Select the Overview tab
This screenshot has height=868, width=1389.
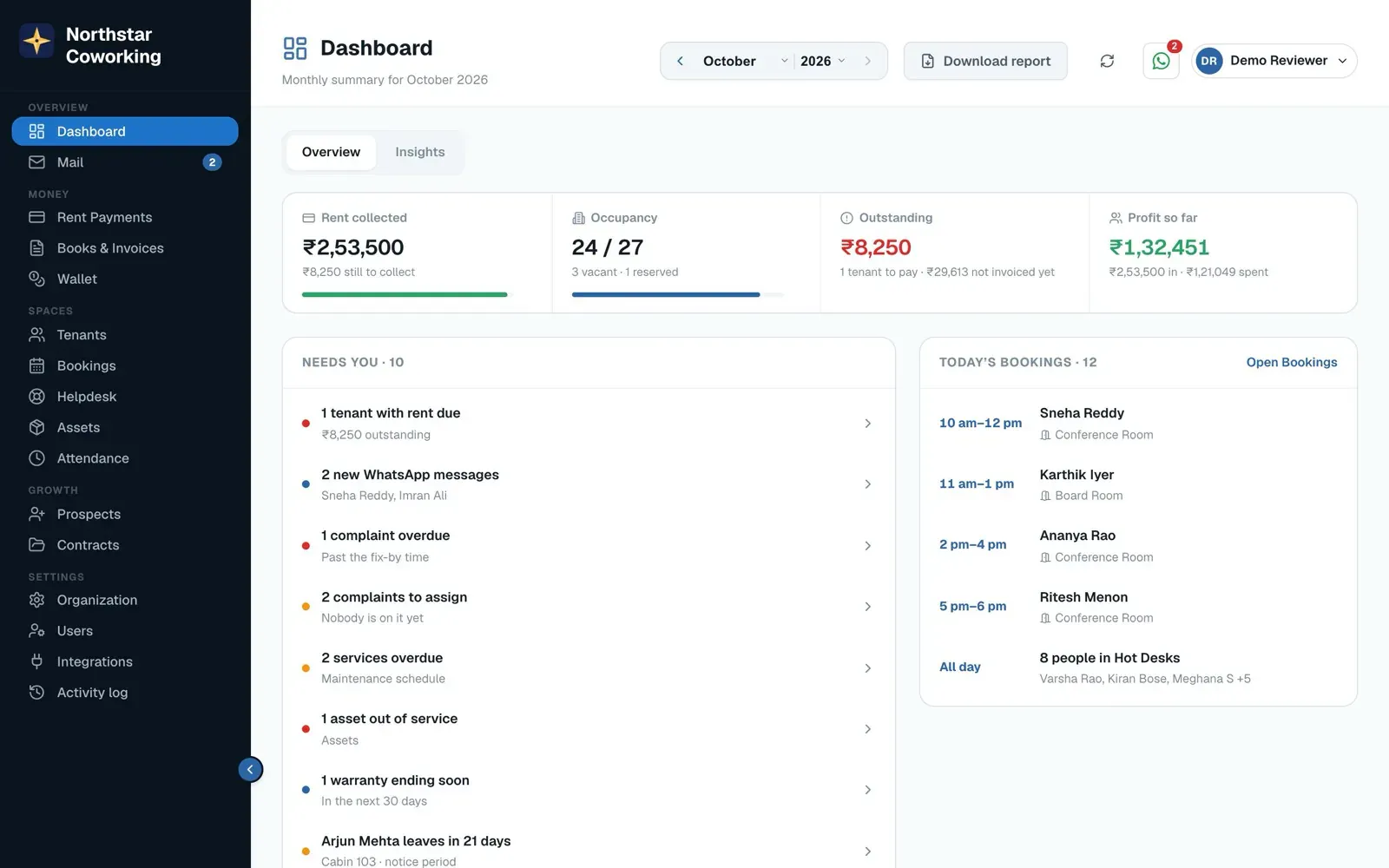(x=331, y=152)
